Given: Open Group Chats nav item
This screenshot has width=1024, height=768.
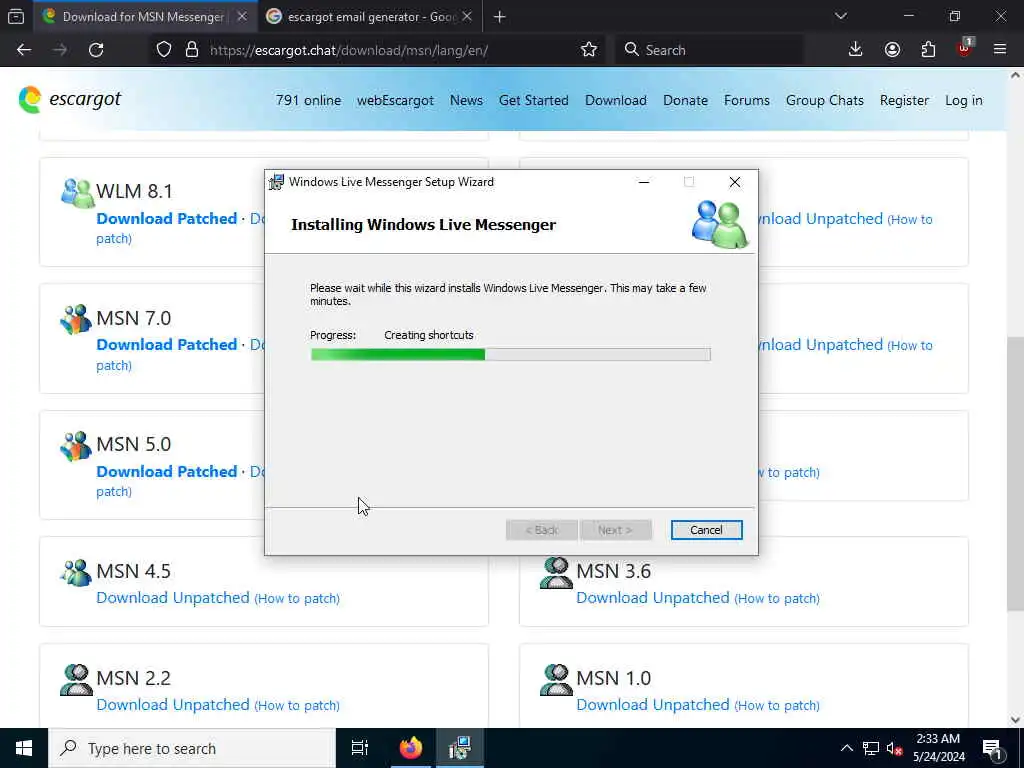Looking at the screenshot, I should click(825, 101).
